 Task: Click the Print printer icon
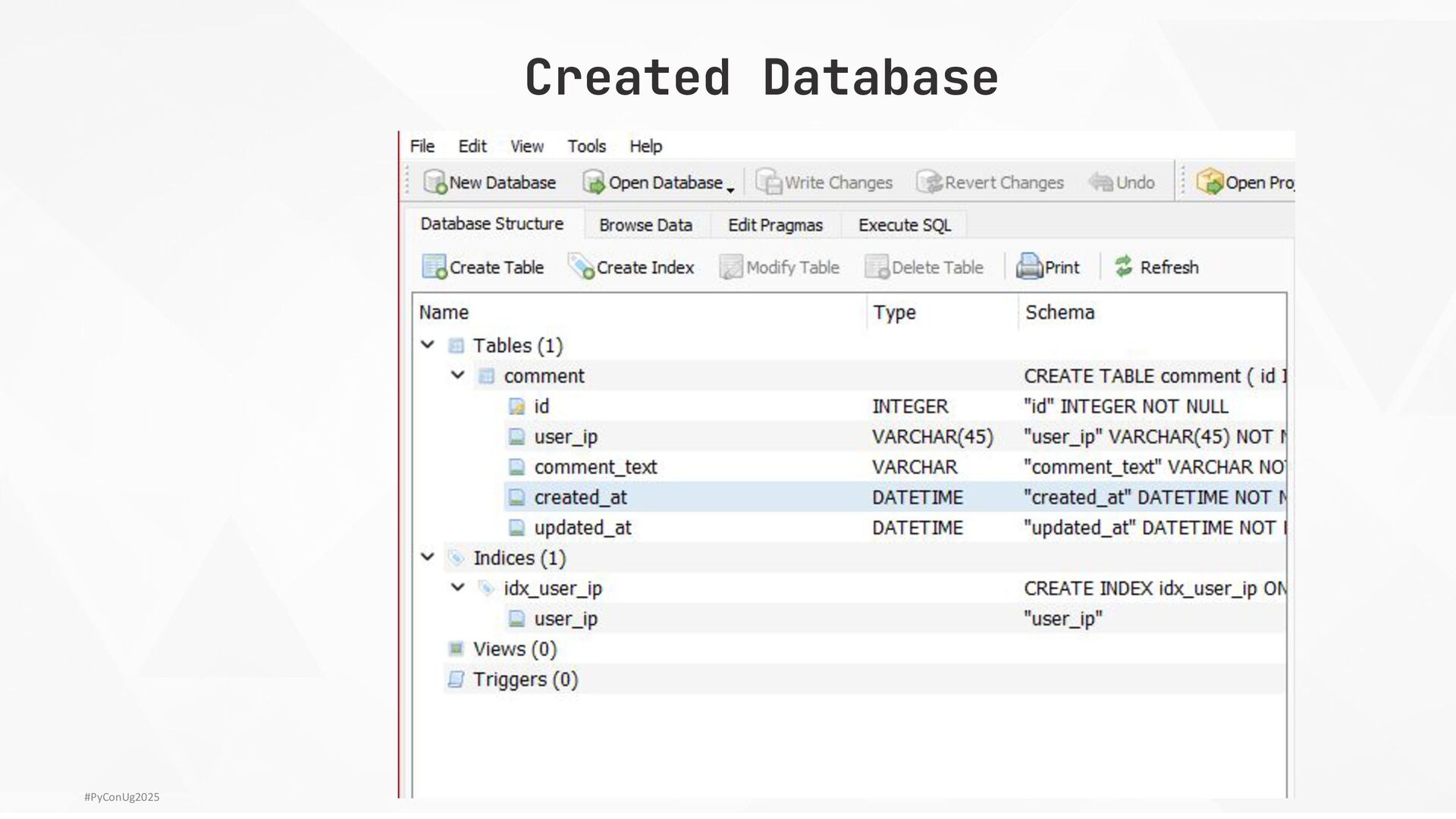(1029, 267)
